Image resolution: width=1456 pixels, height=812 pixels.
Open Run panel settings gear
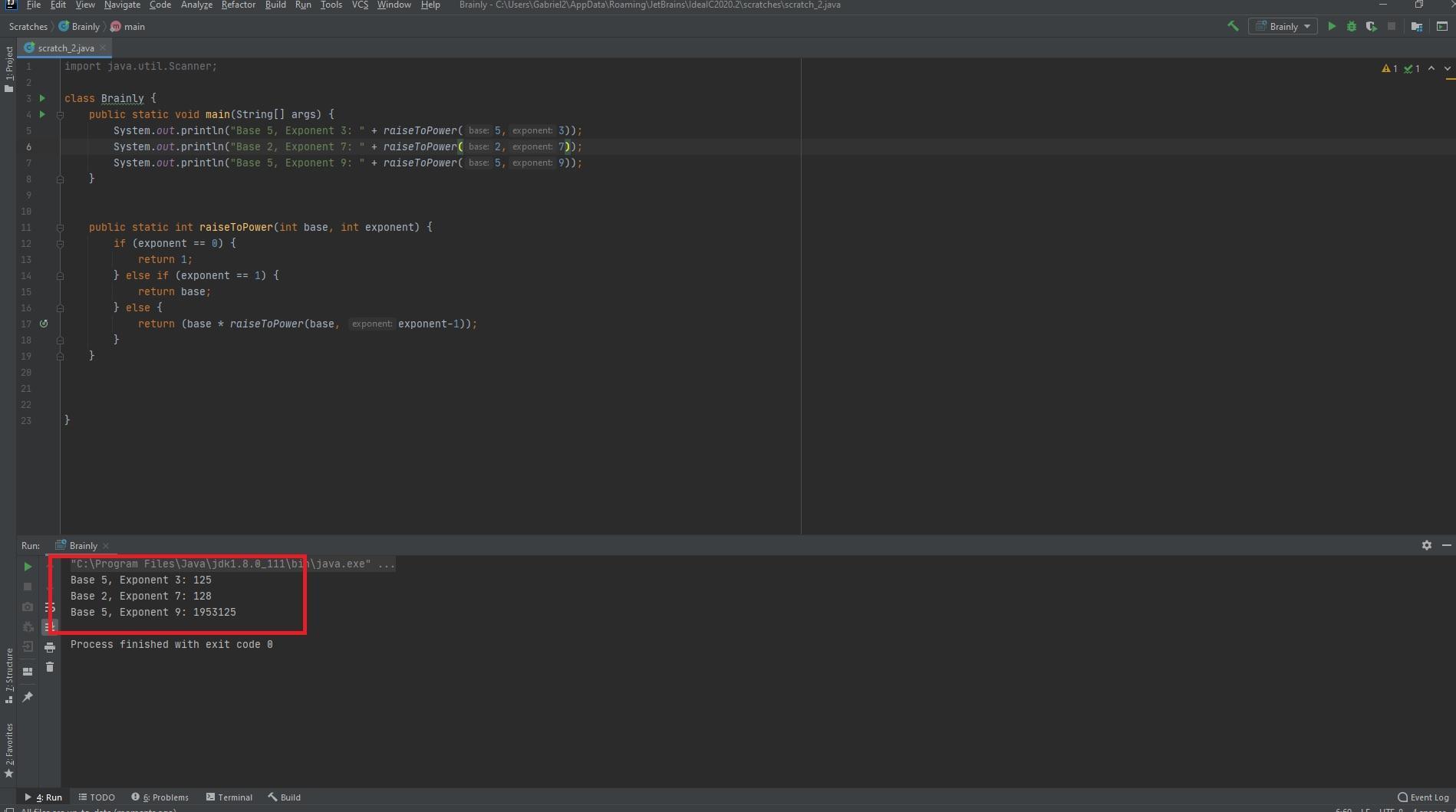1426,545
